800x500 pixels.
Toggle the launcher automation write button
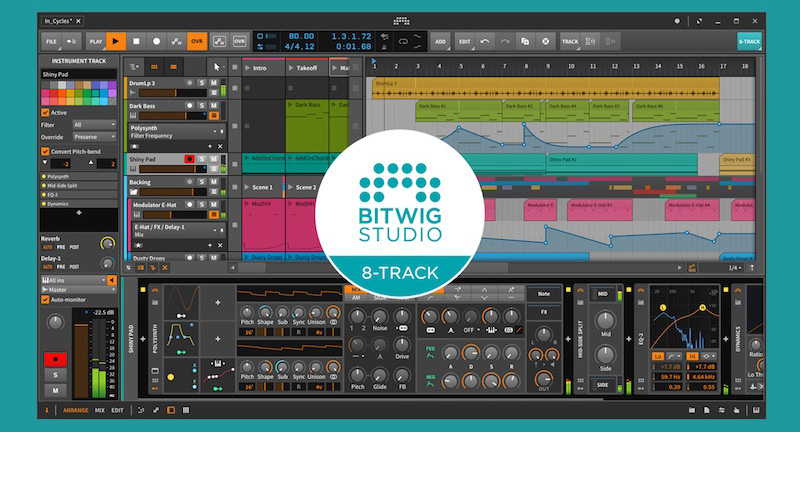click(x=219, y=41)
